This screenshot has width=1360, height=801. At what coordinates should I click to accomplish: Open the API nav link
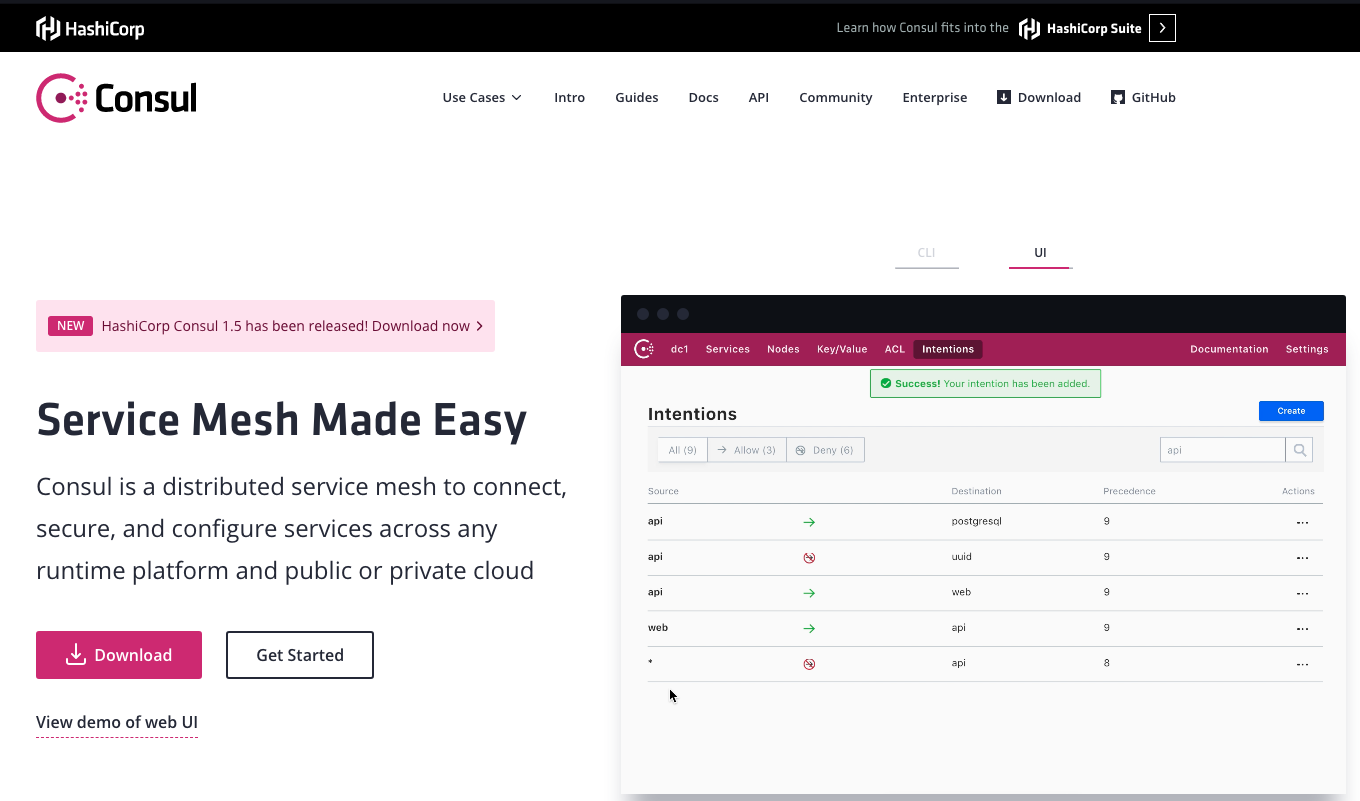pyautogui.click(x=759, y=97)
